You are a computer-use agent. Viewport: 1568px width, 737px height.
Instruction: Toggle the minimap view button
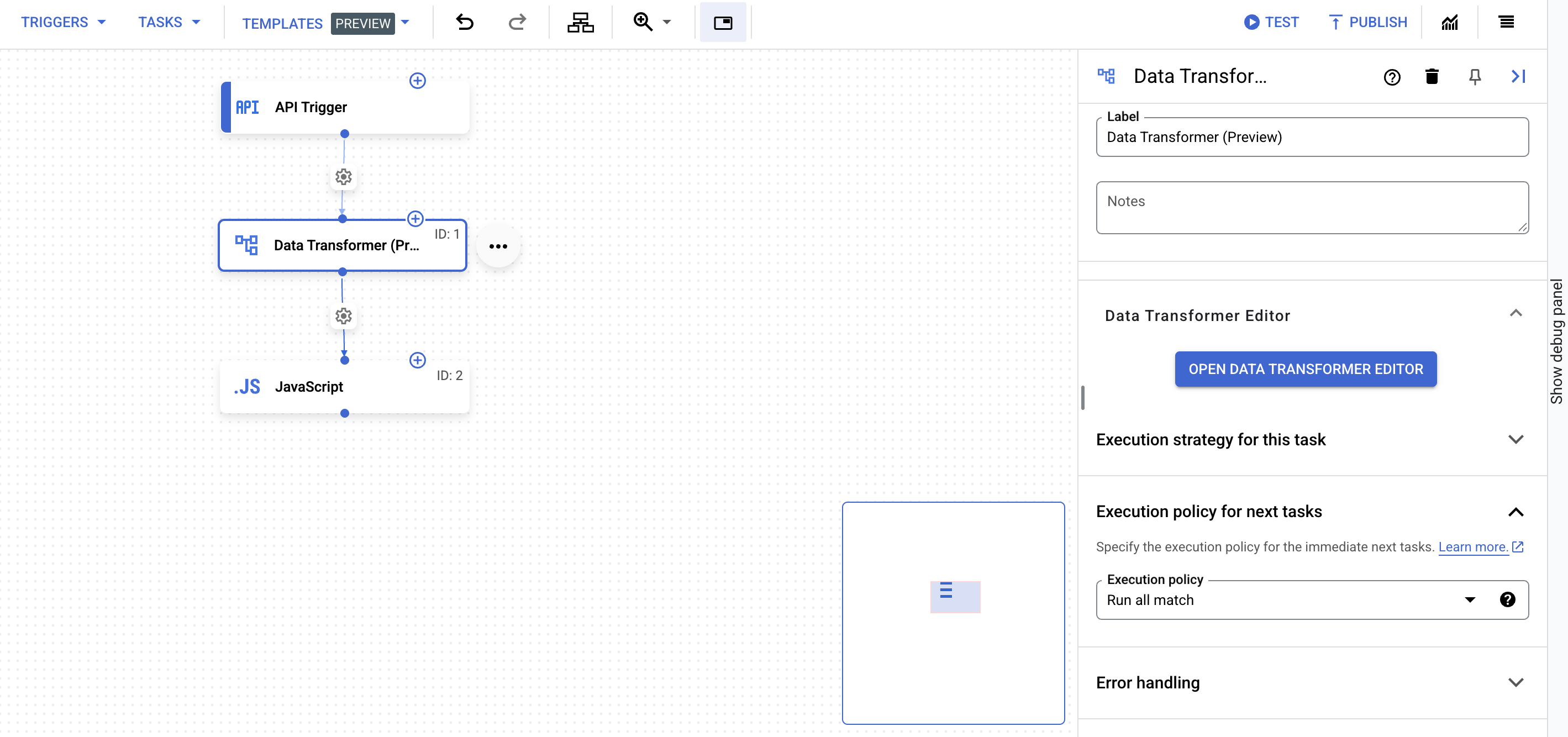(x=723, y=23)
